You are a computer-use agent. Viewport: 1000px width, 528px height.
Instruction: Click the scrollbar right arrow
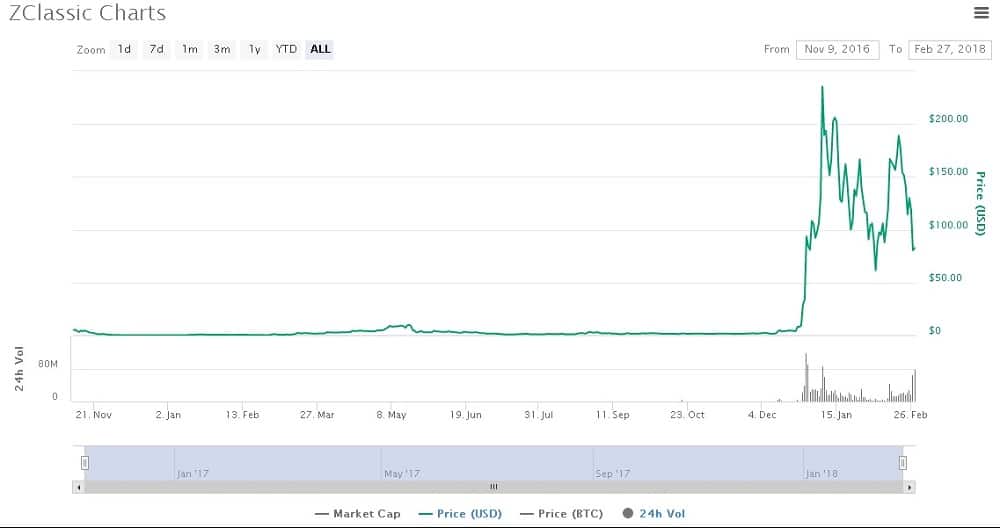point(909,487)
